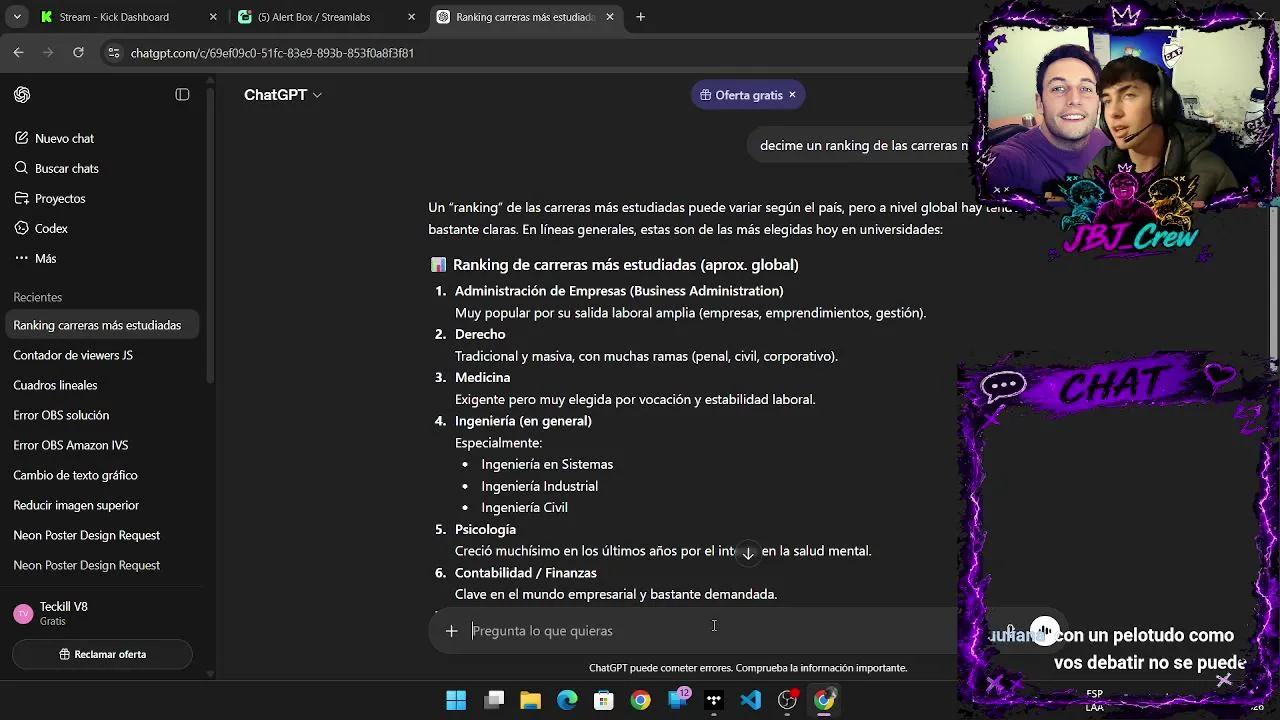1280x720 pixels.
Task: Collapse the ChatGPT sidebar panel
Action: point(182,95)
